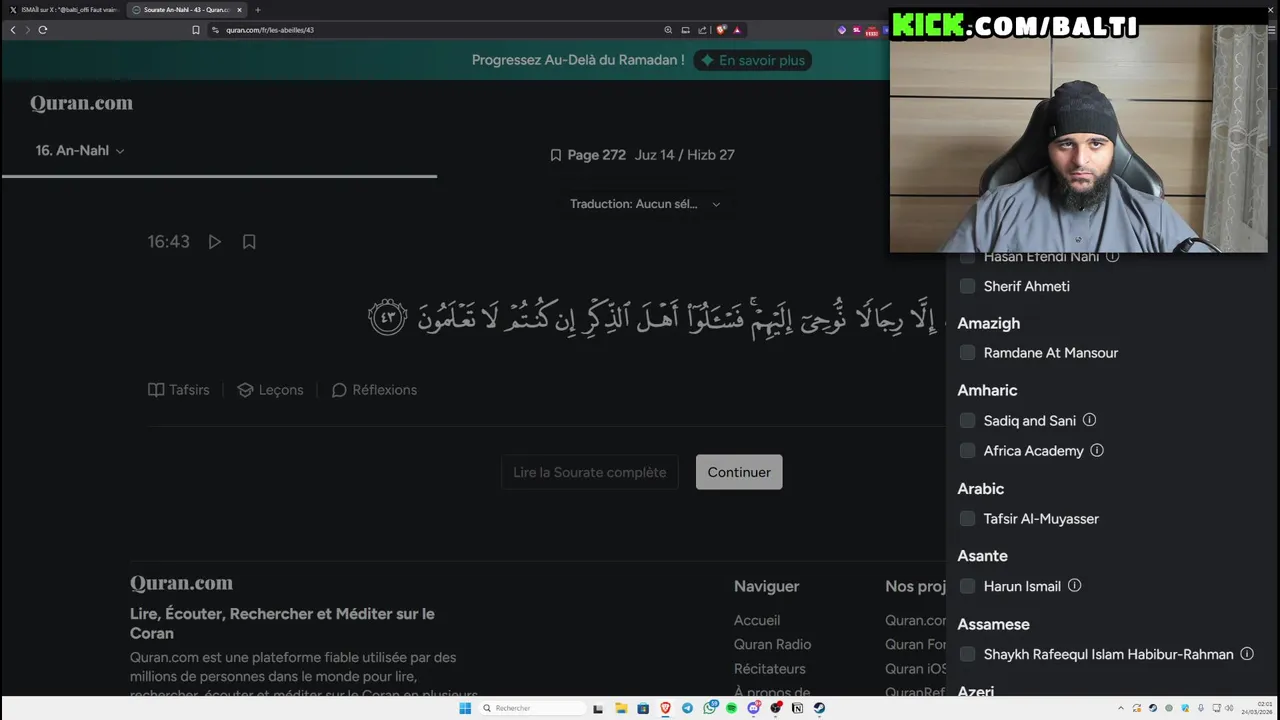The height and width of the screenshot is (720, 1280).
Task: Click the Continuer button
Action: [x=739, y=472]
